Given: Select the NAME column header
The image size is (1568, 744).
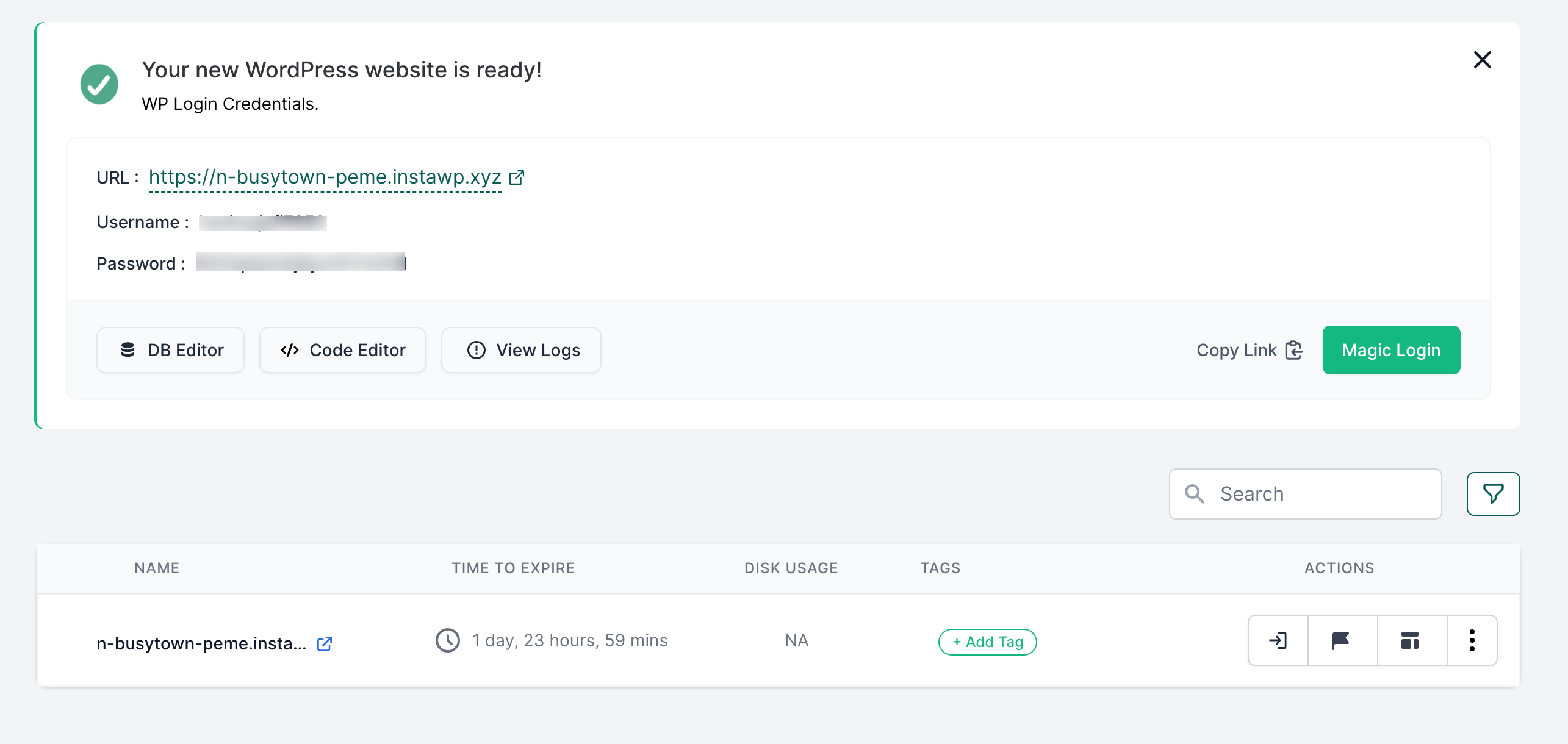Looking at the screenshot, I should 156,568.
